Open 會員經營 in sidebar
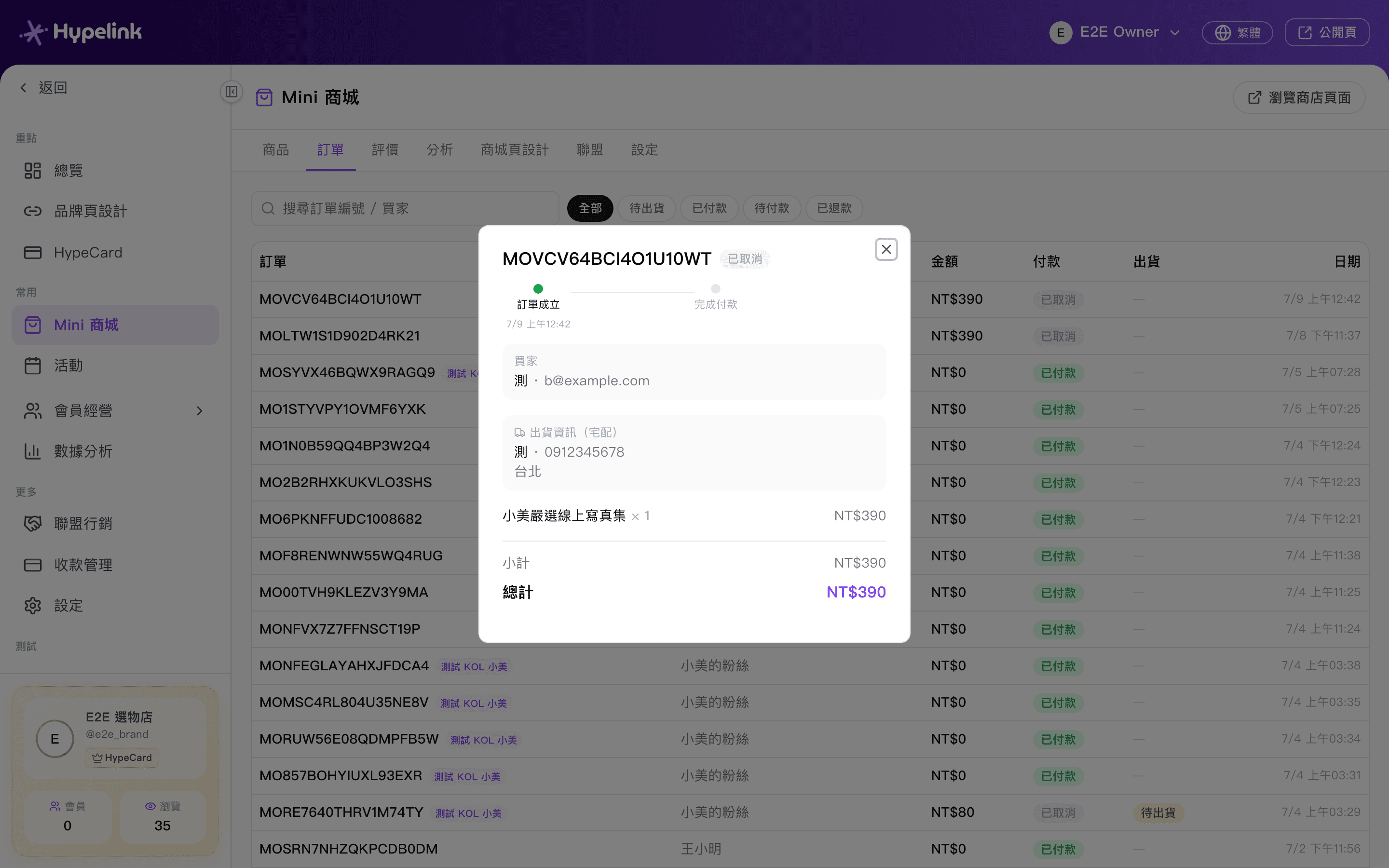This screenshot has height=868, width=1389. (115, 410)
